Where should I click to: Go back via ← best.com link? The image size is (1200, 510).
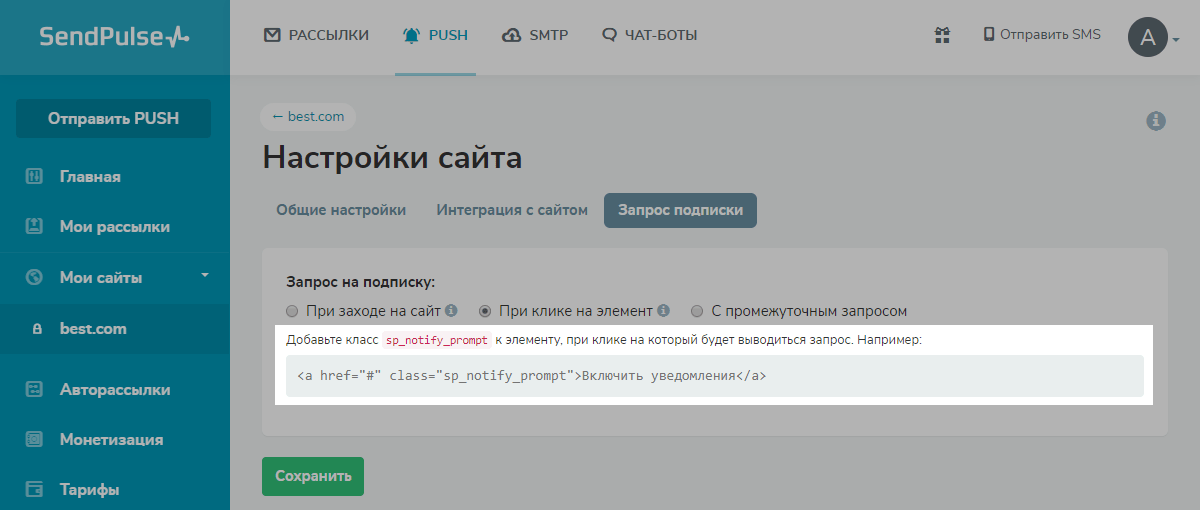coord(308,116)
